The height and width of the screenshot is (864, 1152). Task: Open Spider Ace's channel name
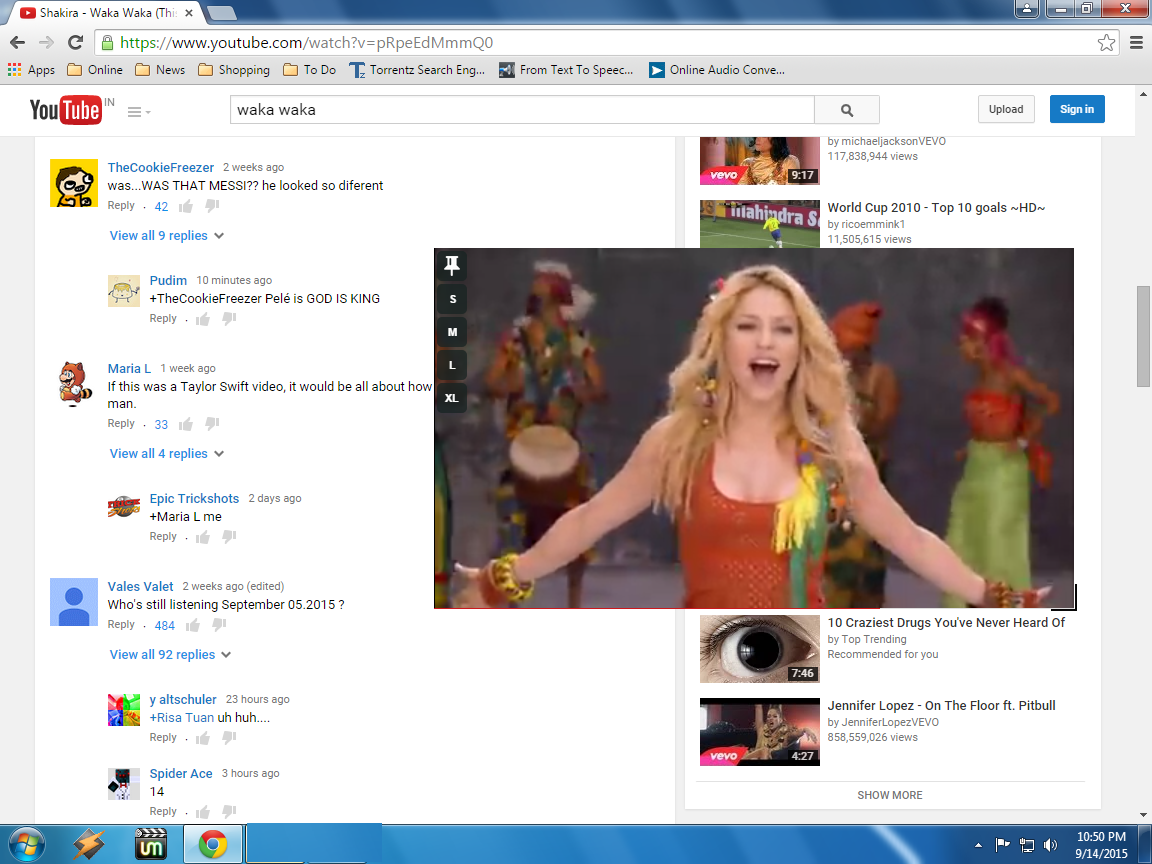coord(181,774)
